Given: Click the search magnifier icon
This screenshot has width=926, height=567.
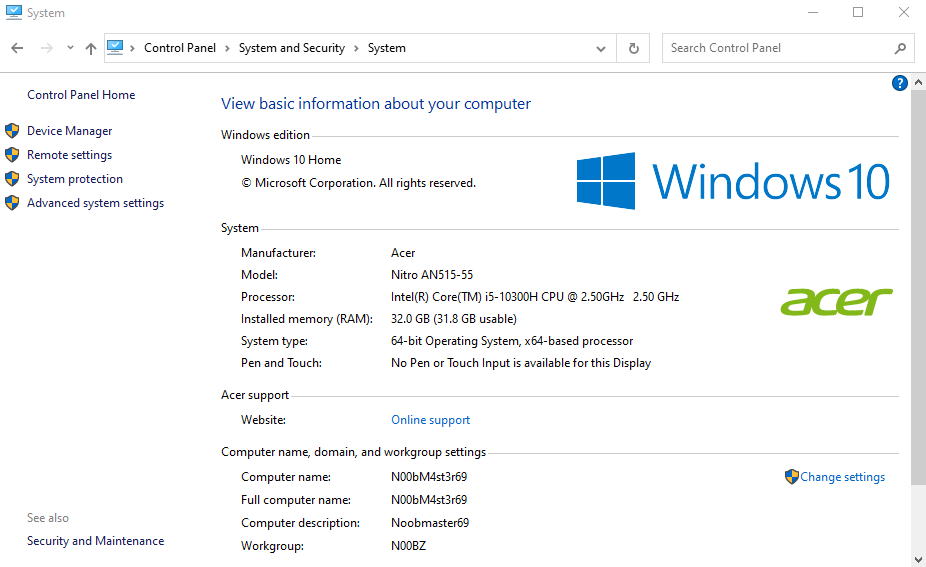Looking at the screenshot, I should tap(900, 48).
